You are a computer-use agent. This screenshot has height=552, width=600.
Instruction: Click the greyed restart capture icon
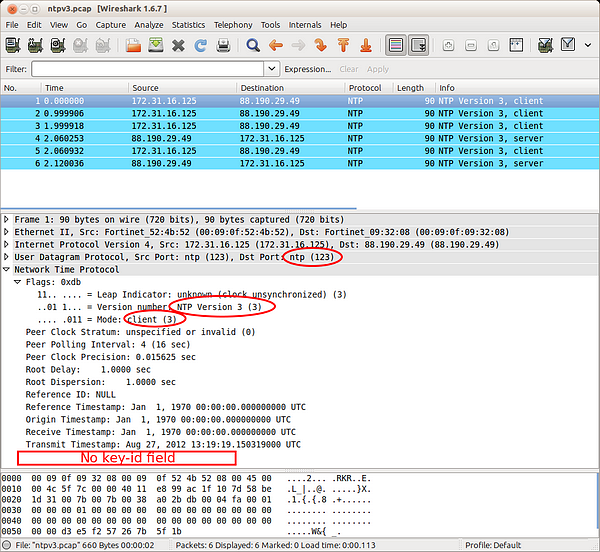pyautogui.click(x=103, y=45)
